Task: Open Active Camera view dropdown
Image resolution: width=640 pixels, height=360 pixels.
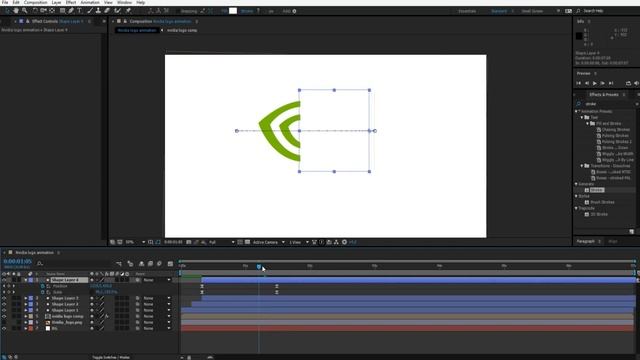Action: point(269,242)
